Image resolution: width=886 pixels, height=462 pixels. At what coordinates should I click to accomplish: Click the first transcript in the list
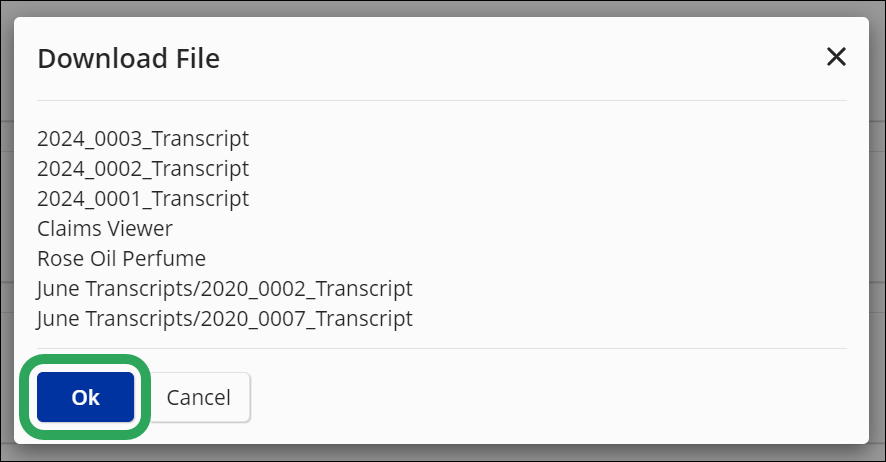(143, 138)
